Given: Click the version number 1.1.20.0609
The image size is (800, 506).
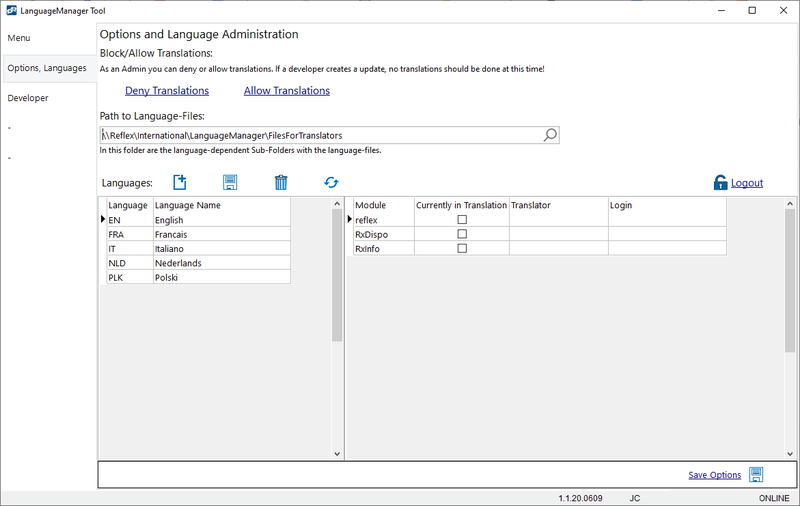Looking at the screenshot, I should point(580,498).
